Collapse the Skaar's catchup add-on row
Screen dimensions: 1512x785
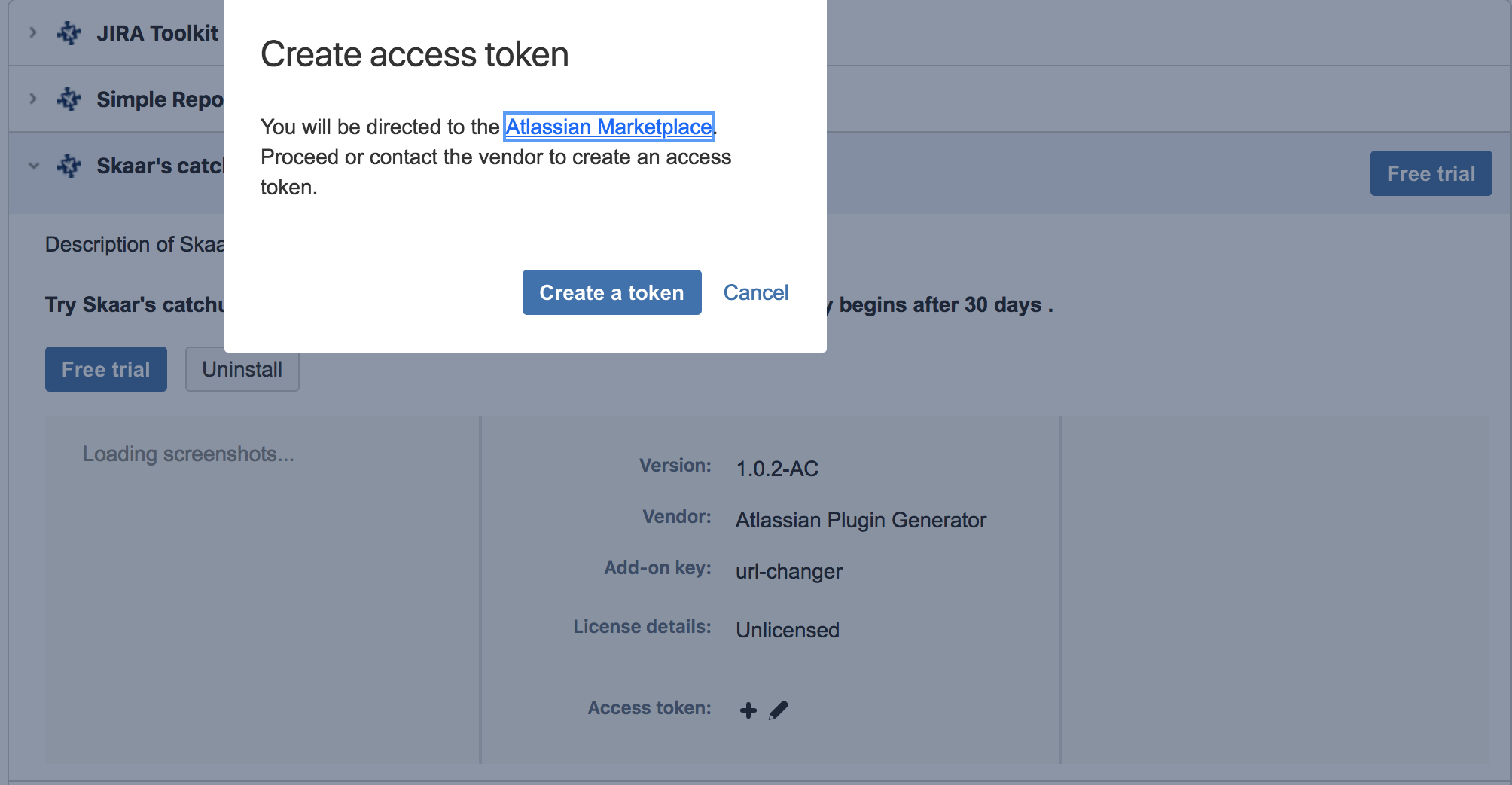[x=33, y=166]
